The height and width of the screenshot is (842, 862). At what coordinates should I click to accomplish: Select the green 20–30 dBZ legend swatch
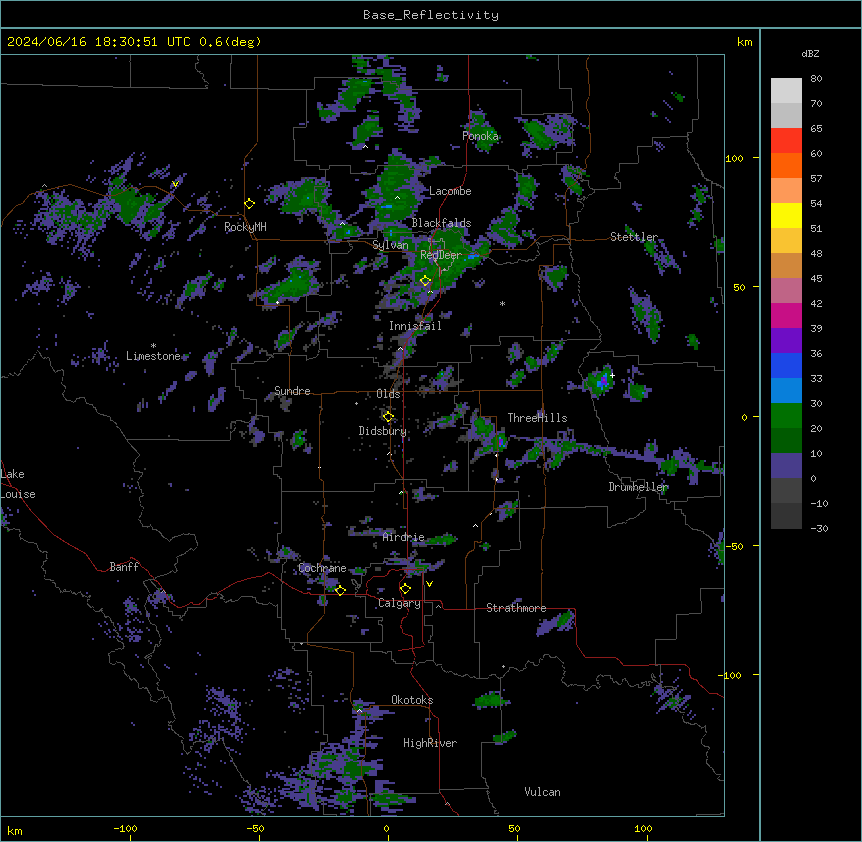[786, 416]
